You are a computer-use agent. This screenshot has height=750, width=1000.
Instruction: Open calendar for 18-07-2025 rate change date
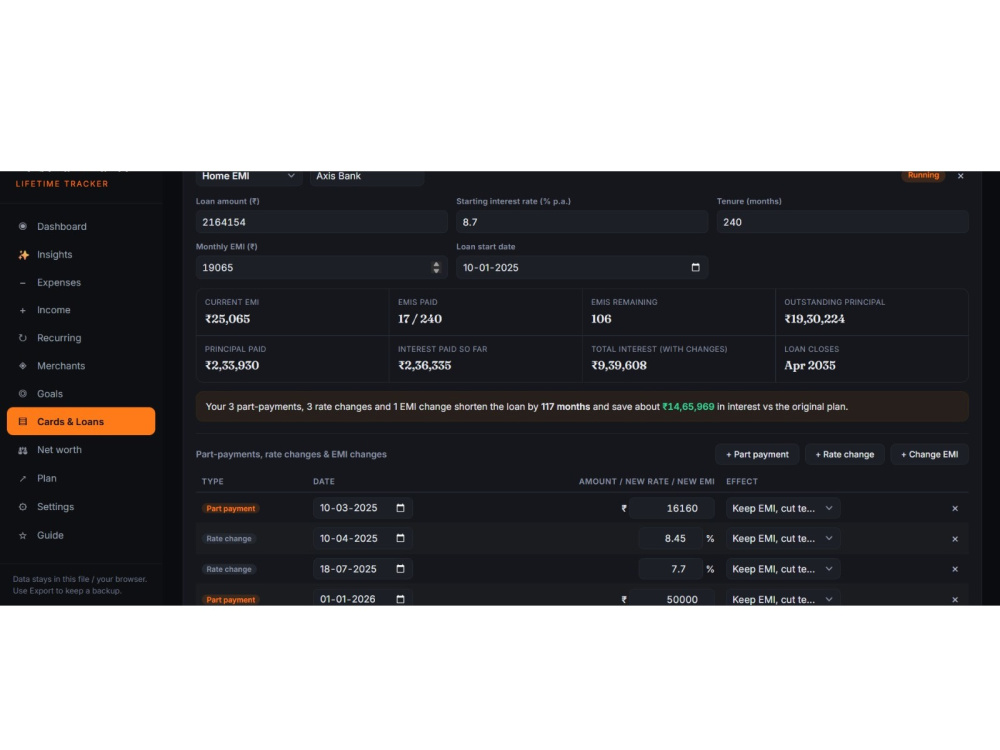401,569
